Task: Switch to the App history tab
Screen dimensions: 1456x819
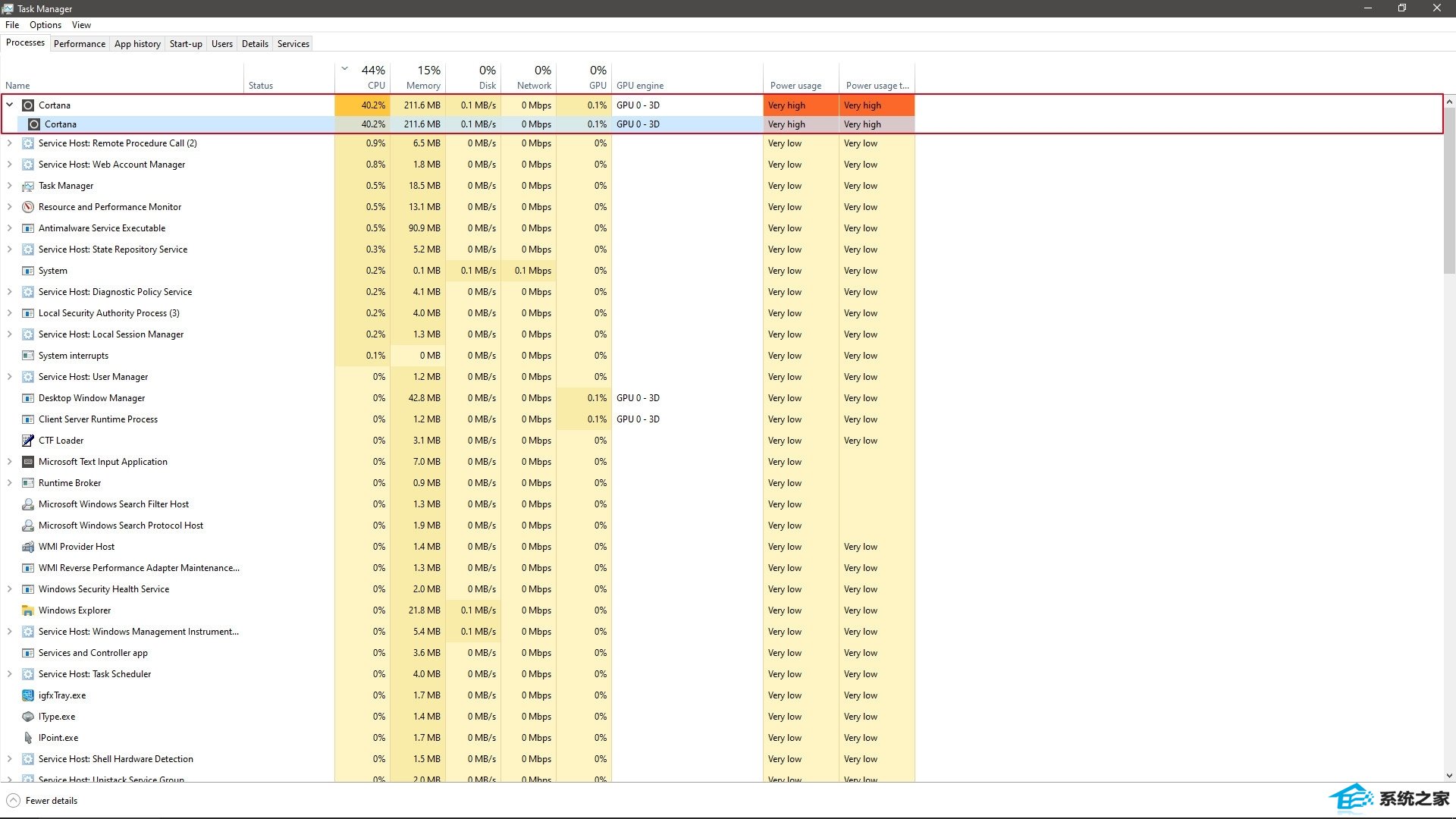Action: 137,44
